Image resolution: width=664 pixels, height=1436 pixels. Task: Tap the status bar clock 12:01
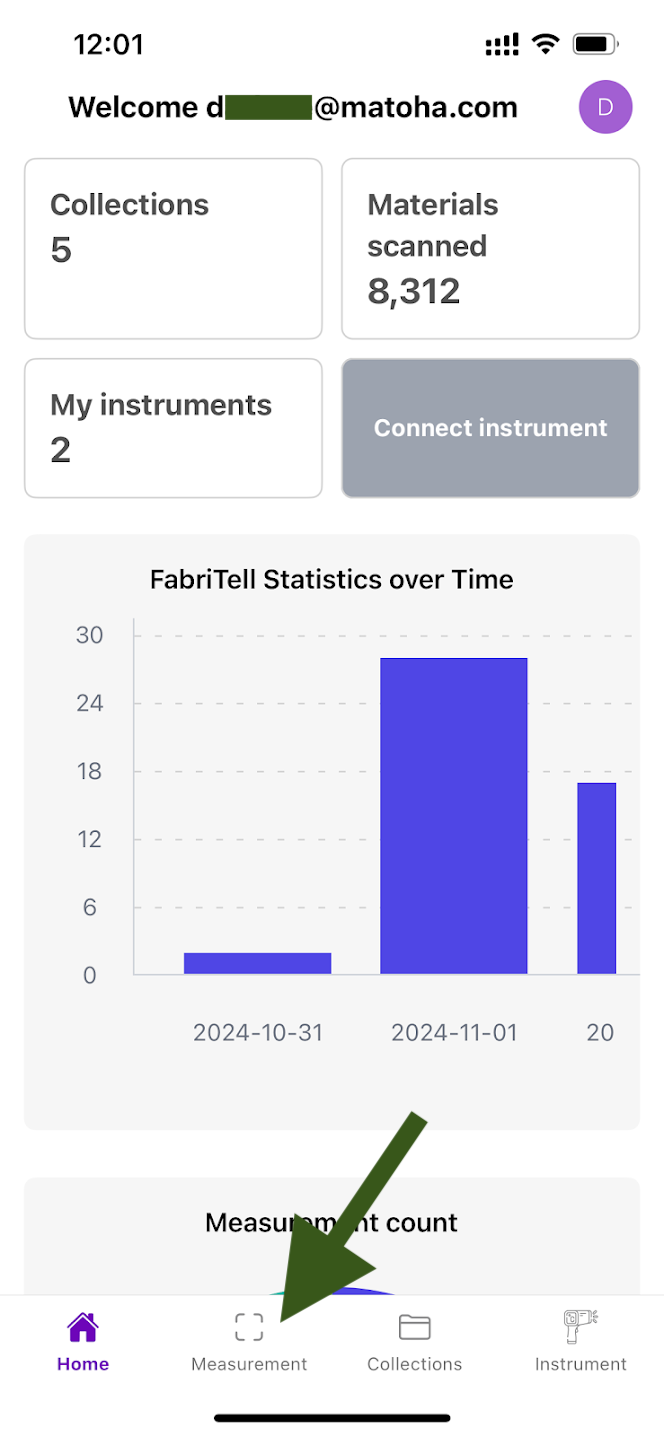click(109, 44)
